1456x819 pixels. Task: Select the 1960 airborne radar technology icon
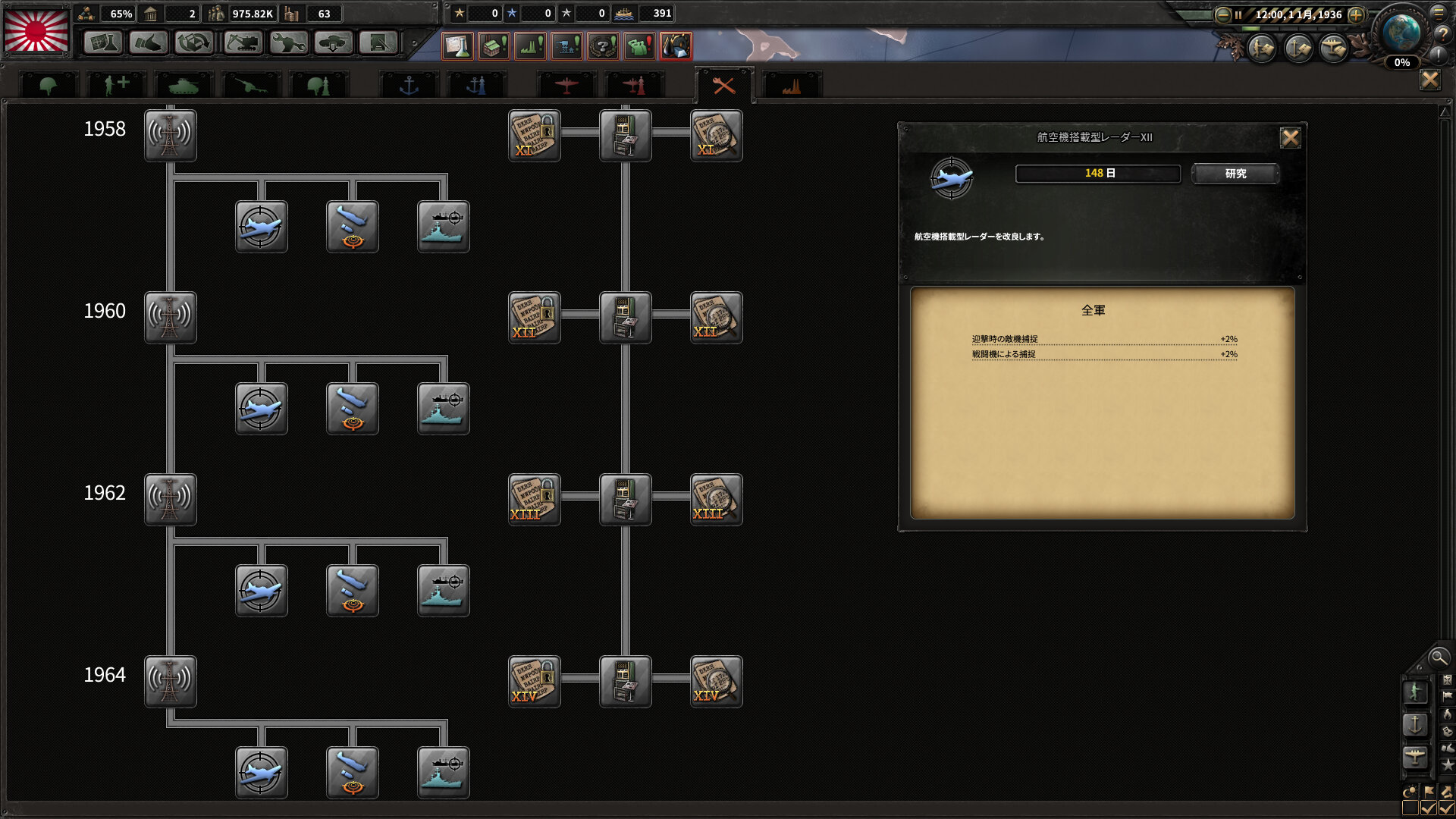pyautogui.click(x=261, y=409)
